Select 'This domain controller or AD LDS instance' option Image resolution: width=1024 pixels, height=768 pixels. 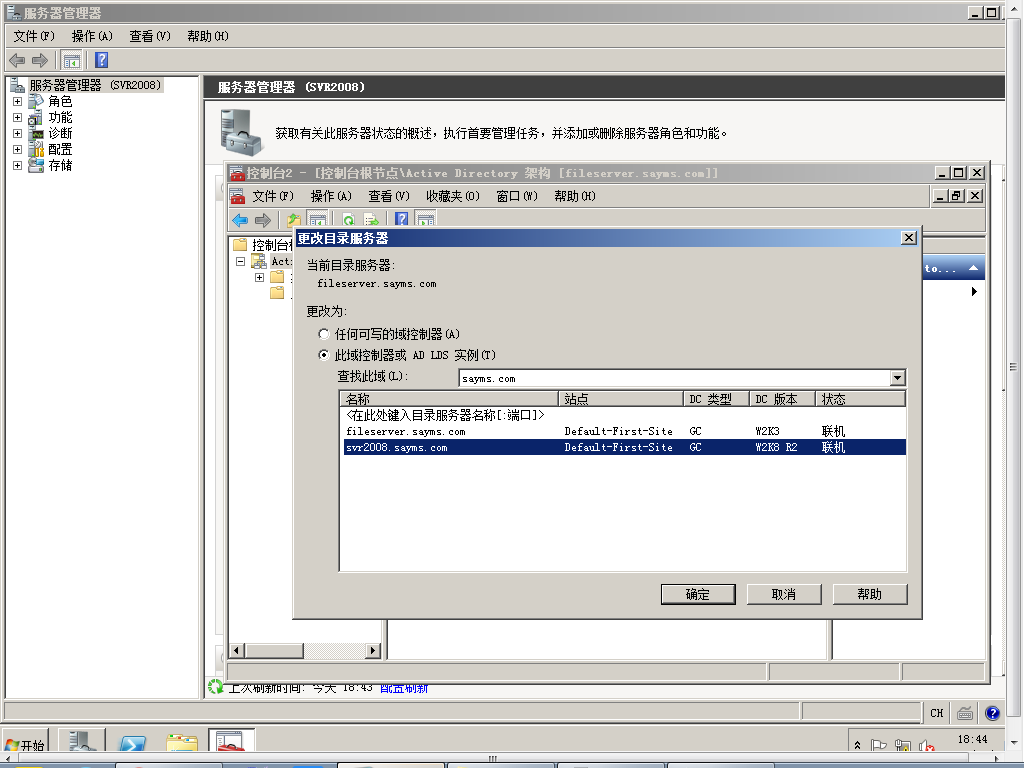click(x=323, y=355)
